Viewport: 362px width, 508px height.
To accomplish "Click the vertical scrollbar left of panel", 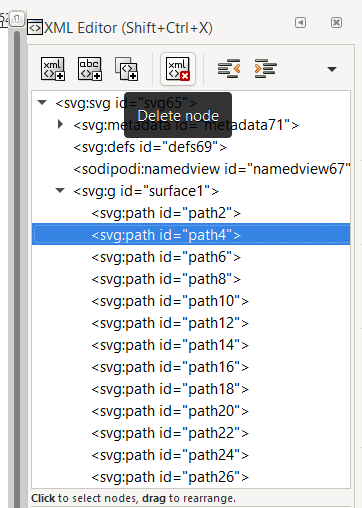I will (17, 269).
